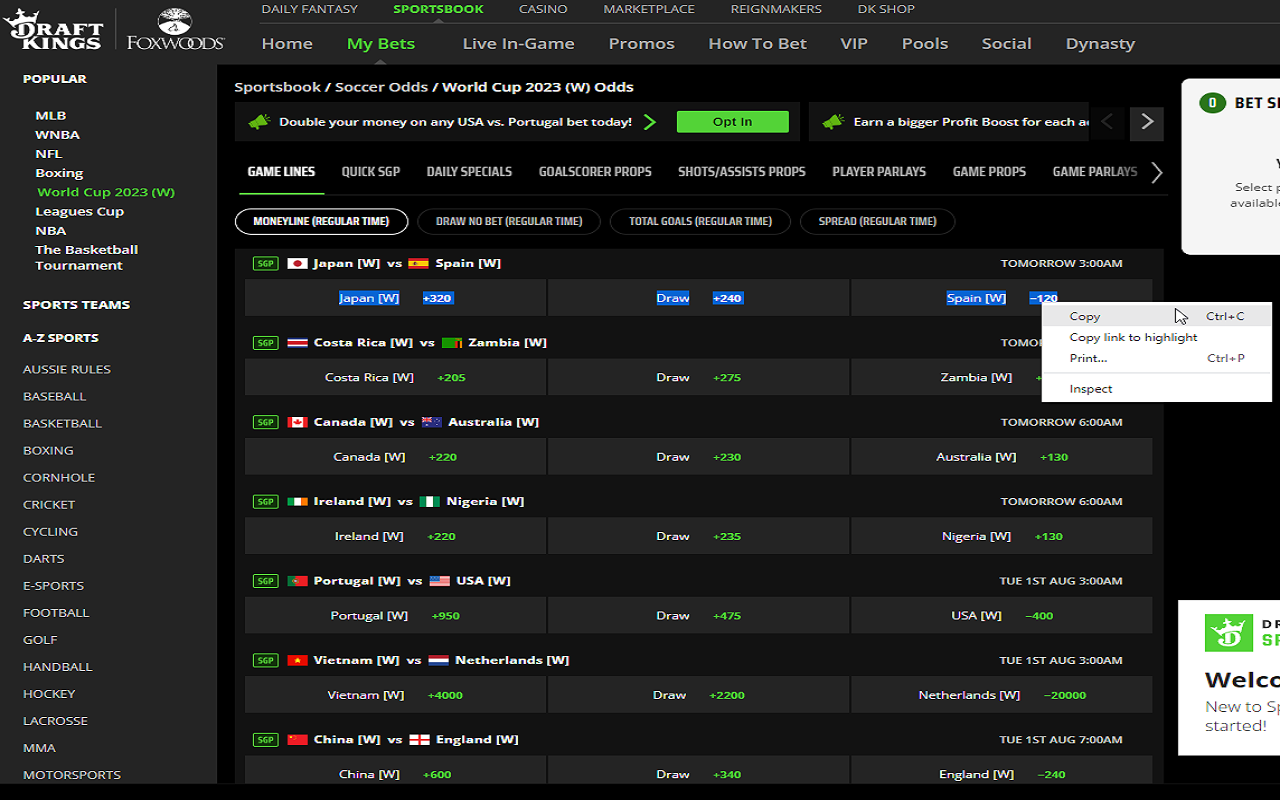The width and height of the screenshot is (1280, 800).
Task: Select Total Goals (Regular Time) filter
Action: click(x=700, y=222)
